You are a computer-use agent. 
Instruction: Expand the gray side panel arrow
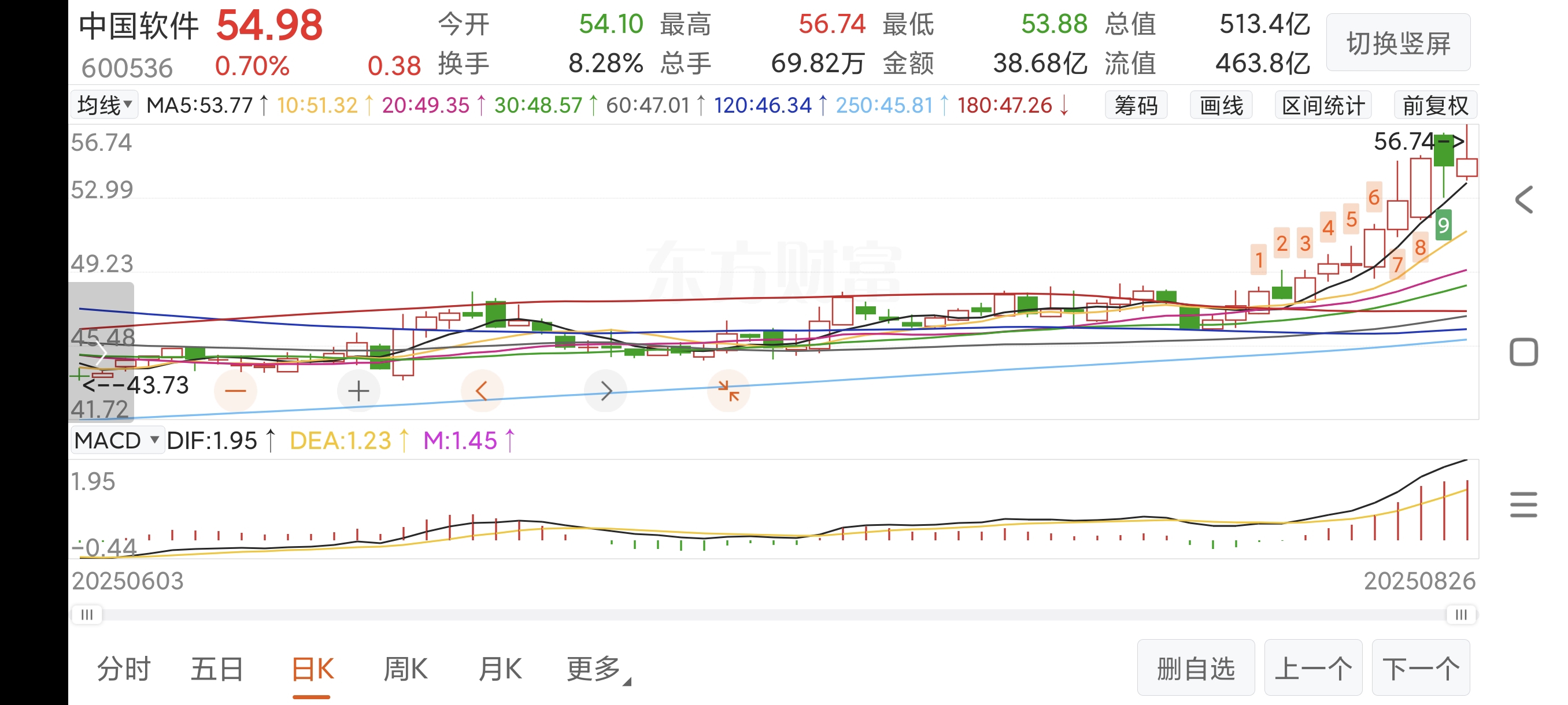pos(101,352)
